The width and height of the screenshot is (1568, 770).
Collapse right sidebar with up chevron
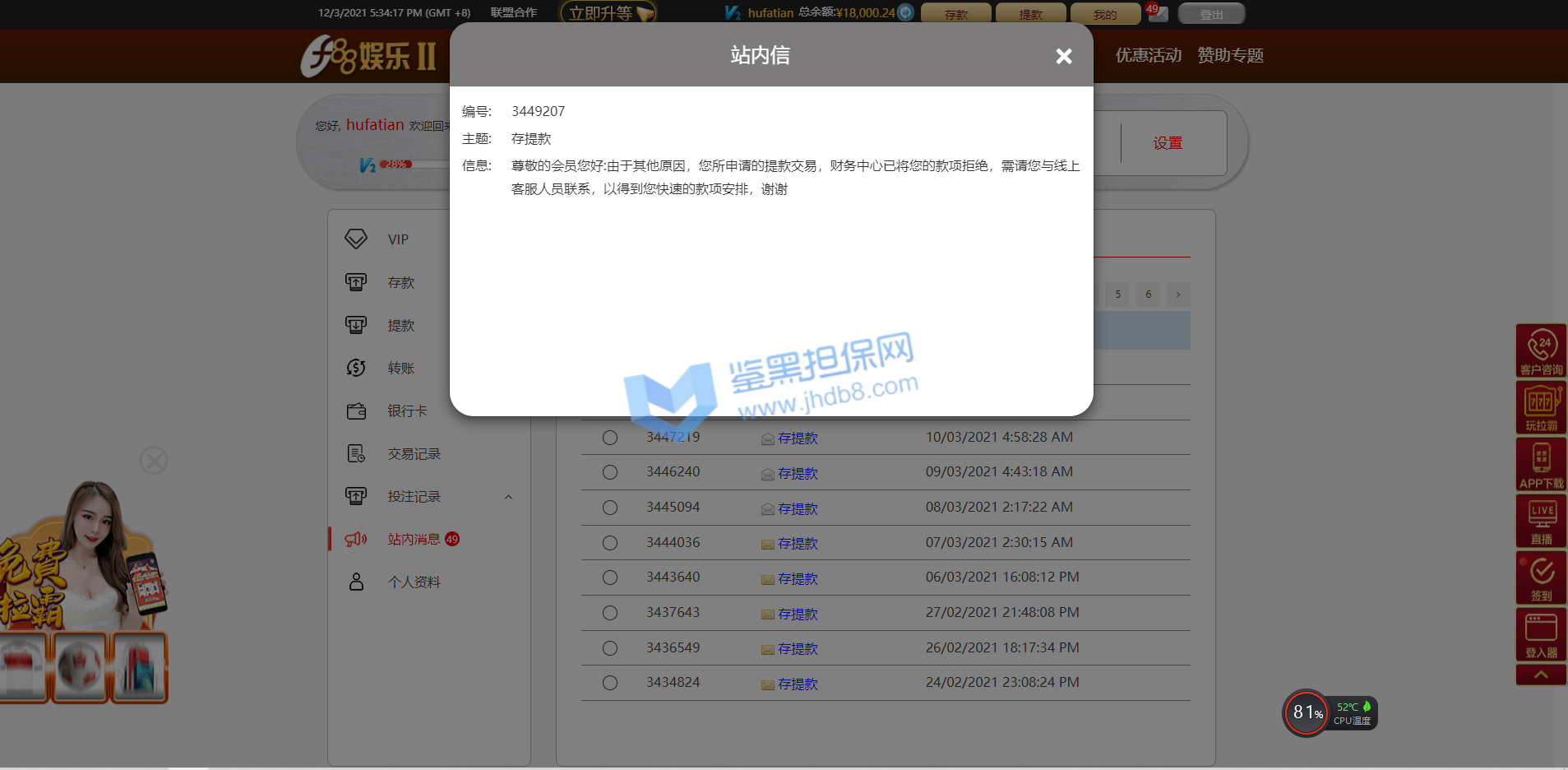point(1540,675)
